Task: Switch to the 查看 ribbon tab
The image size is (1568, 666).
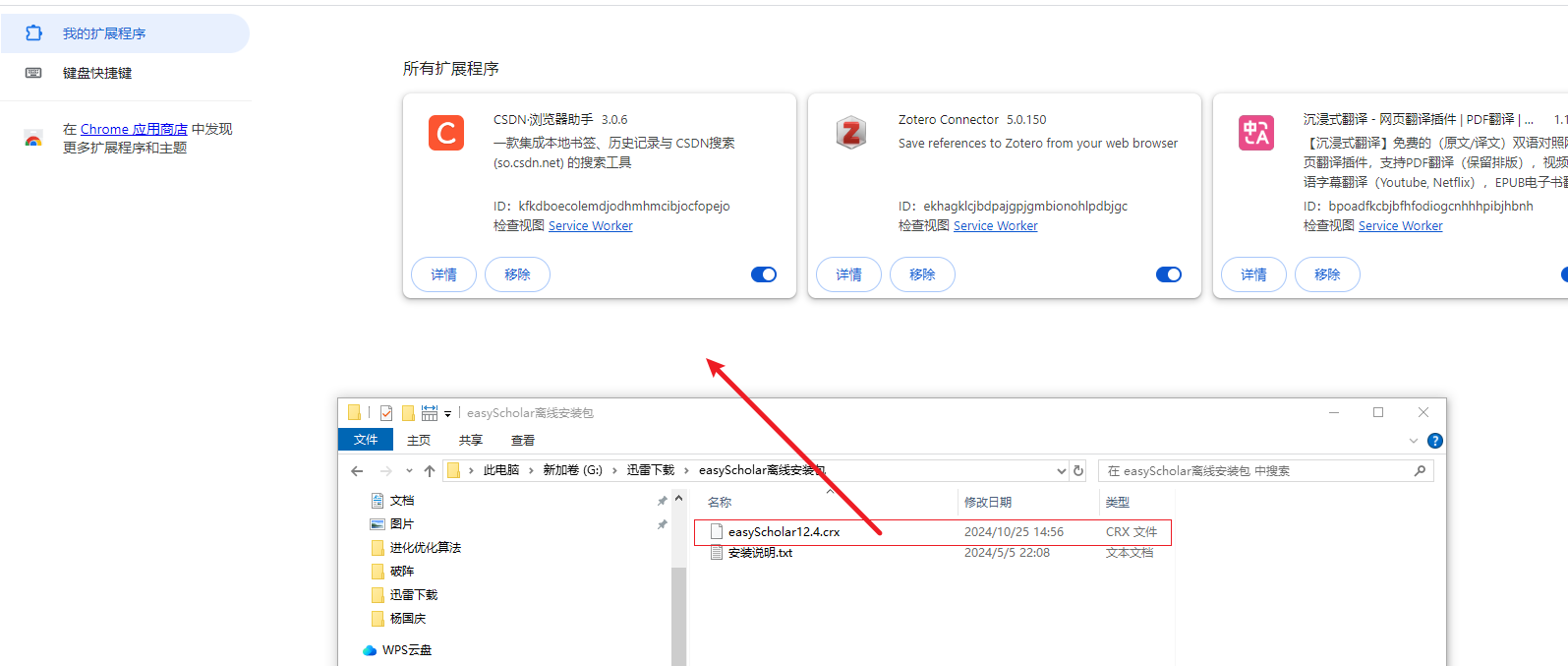Action: 523,441
